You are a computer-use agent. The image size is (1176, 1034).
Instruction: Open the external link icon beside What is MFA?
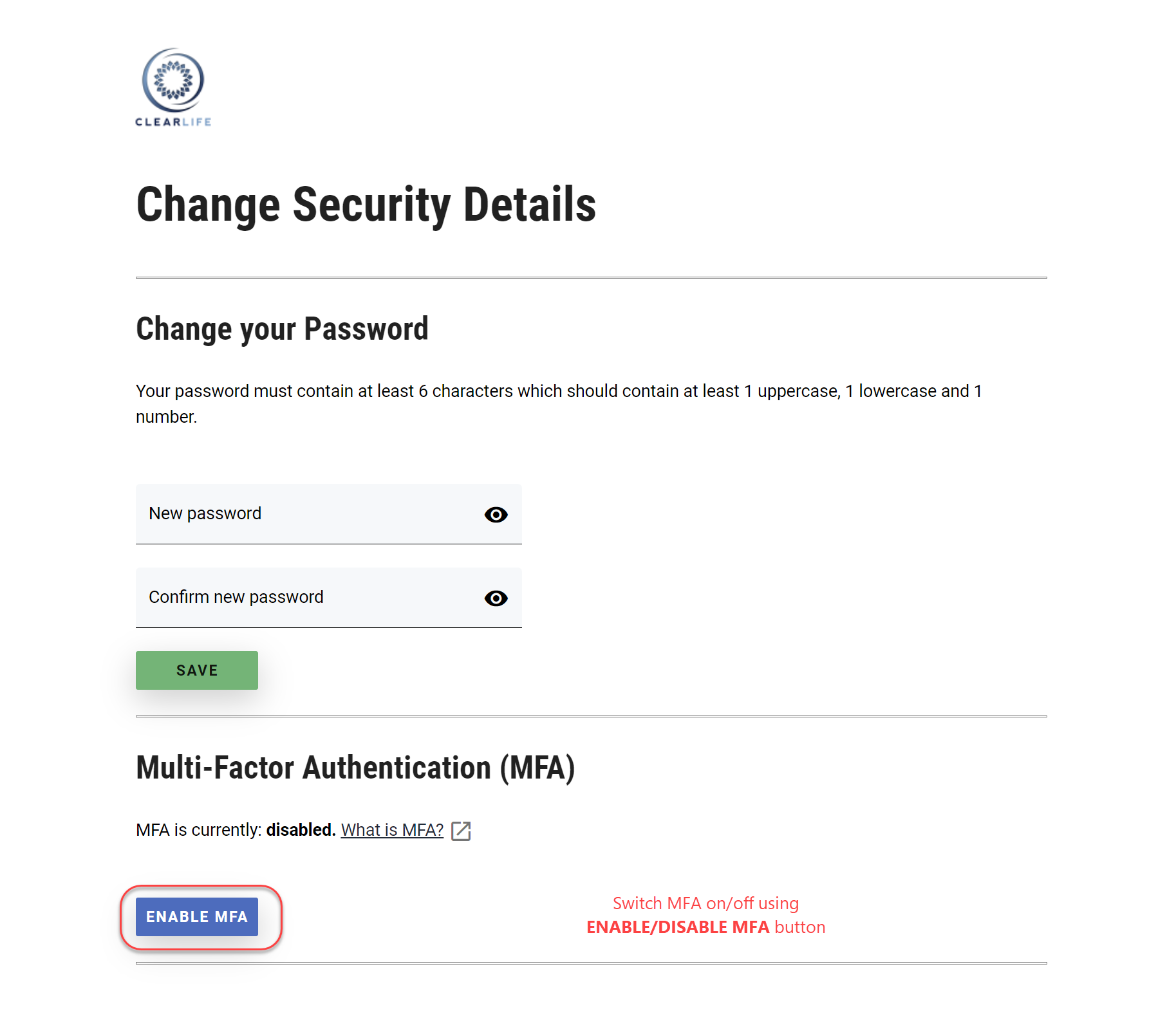461,831
